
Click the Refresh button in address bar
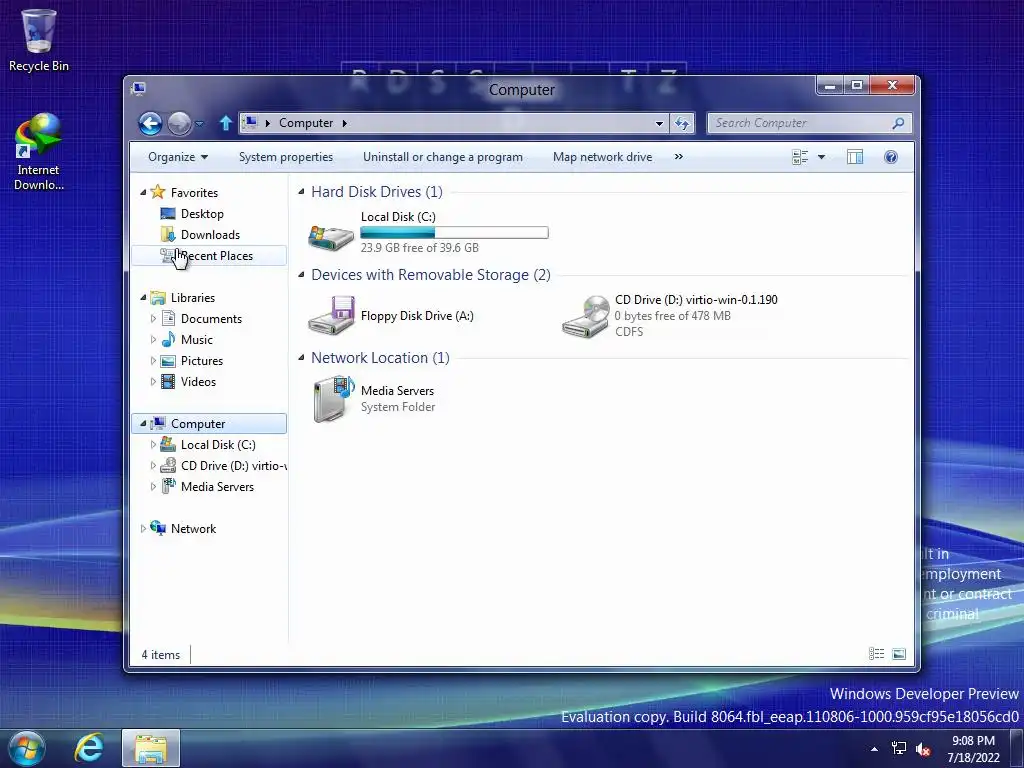[x=682, y=123]
